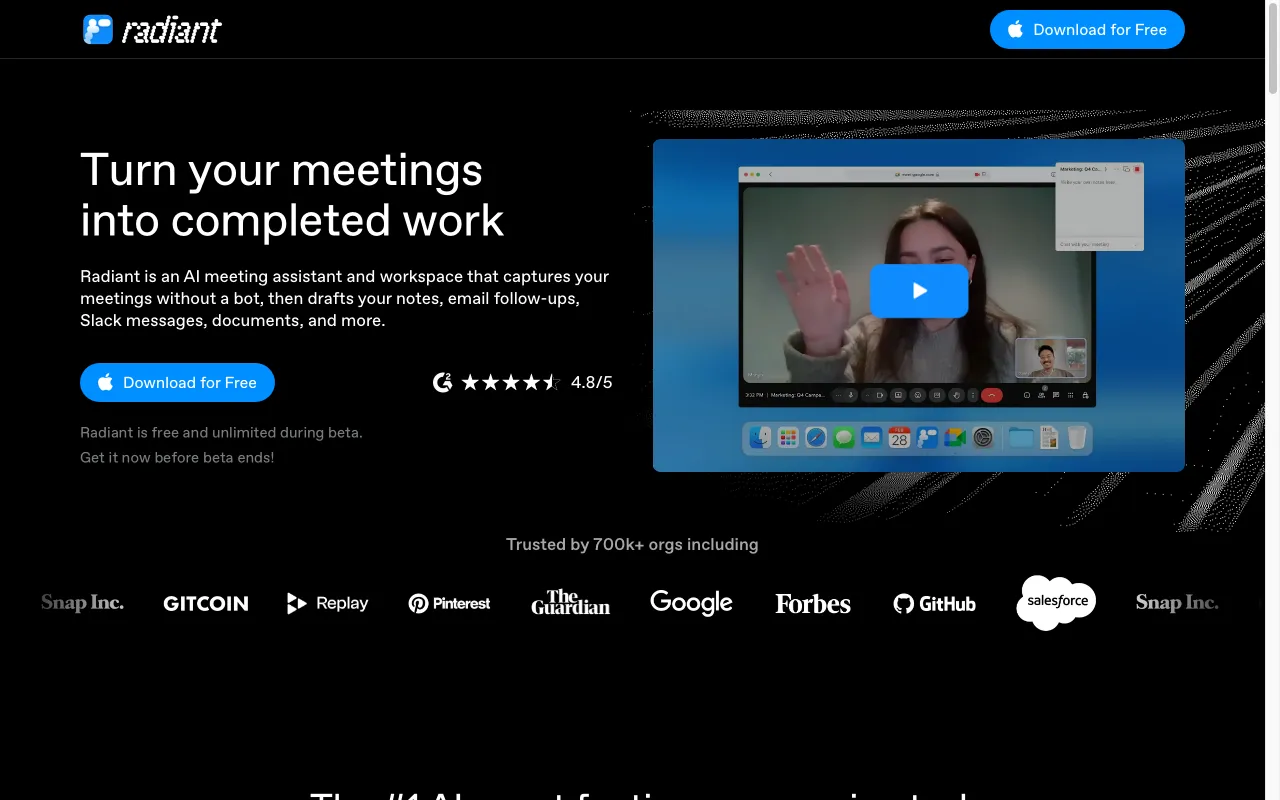The width and height of the screenshot is (1280, 800).
Task: Click The Guardian logo
Action: [x=570, y=602]
